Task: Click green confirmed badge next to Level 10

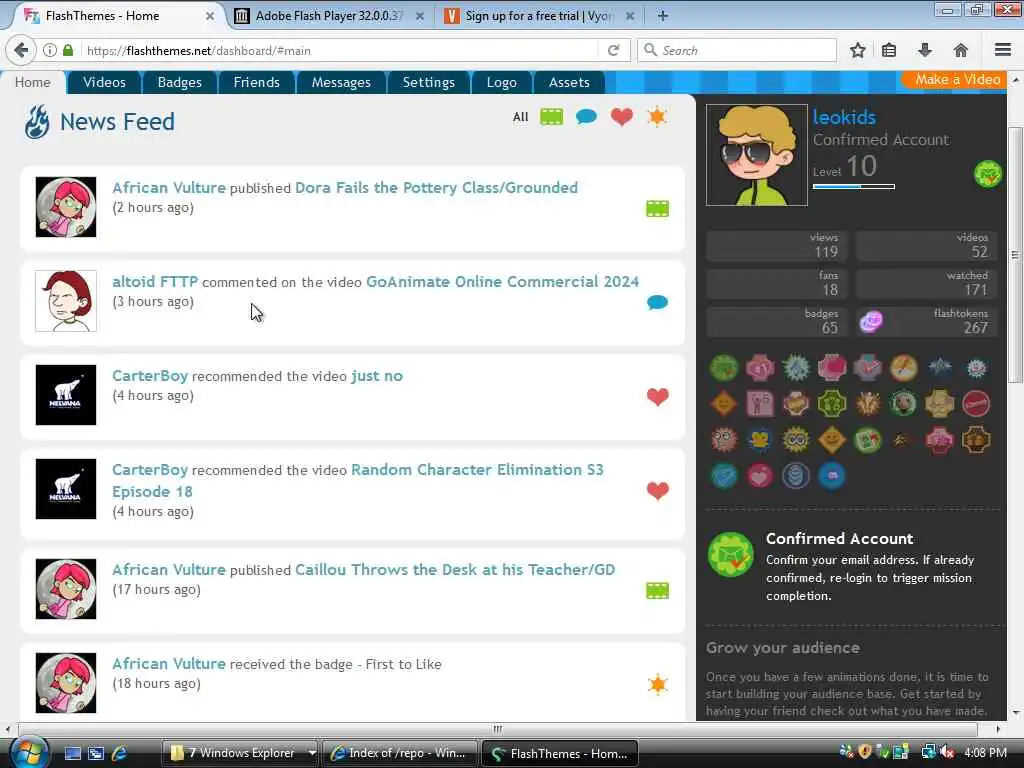Action: click(x=987, y=174)
